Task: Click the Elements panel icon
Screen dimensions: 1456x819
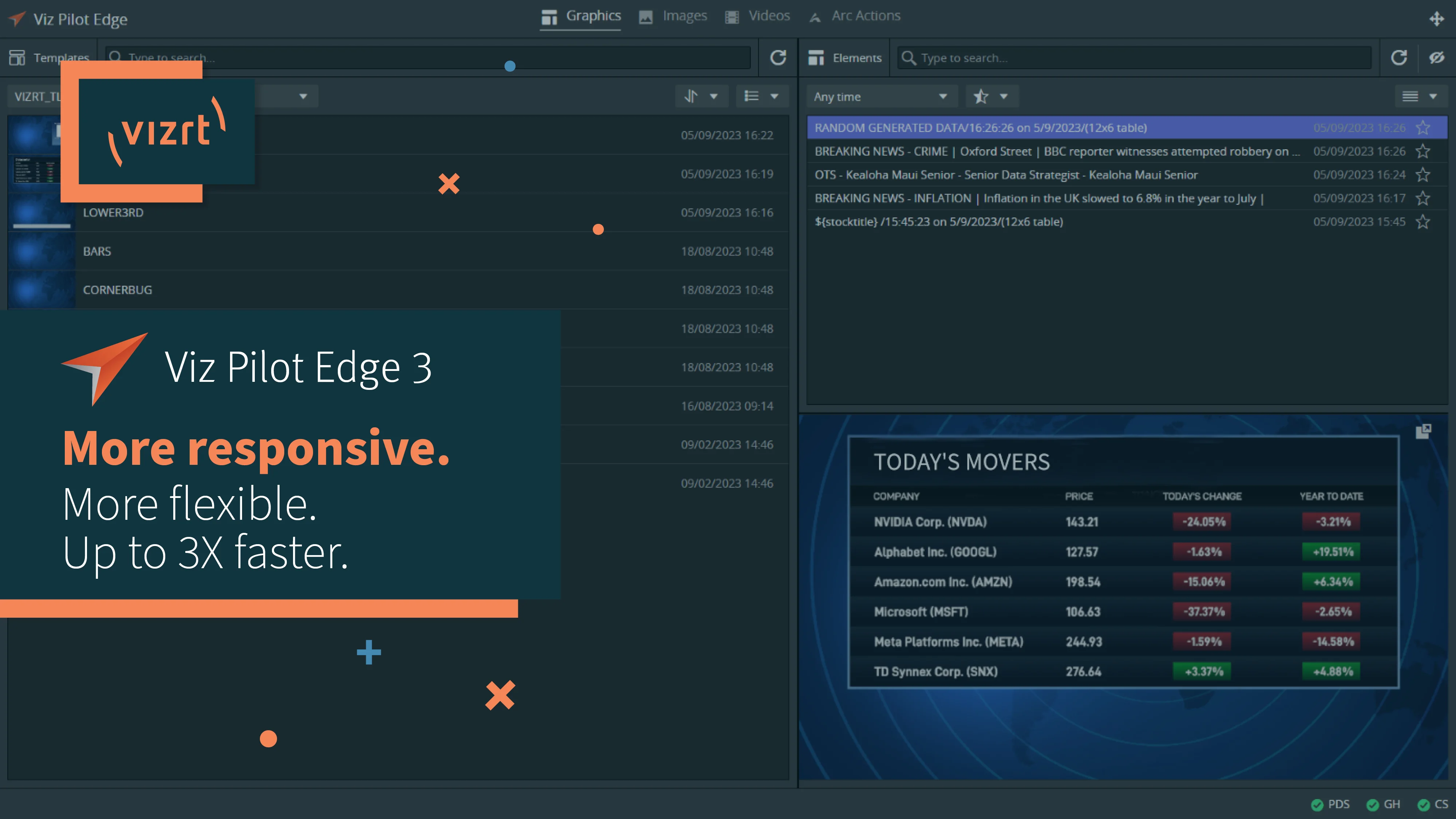Action: tap(816, 58)
